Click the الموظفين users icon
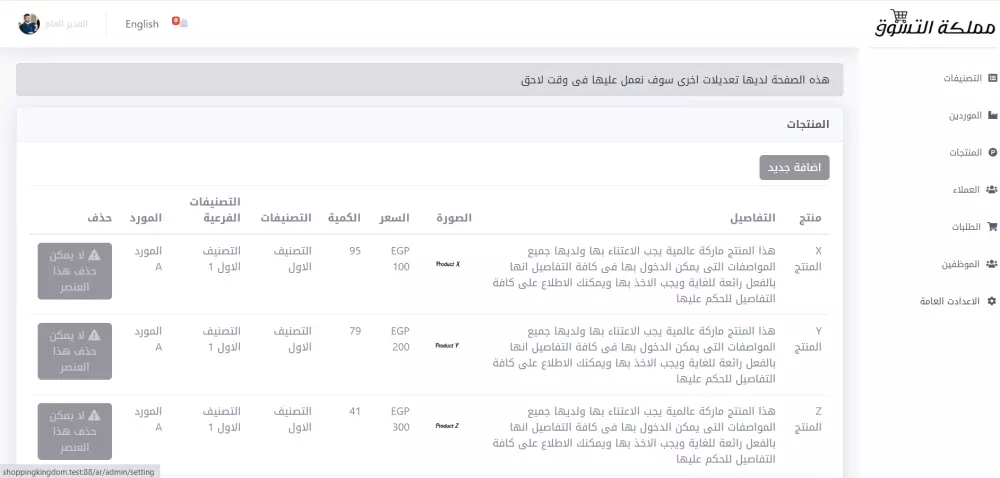The height and width of the screenshot is (478, 1000). click(991, 263)
